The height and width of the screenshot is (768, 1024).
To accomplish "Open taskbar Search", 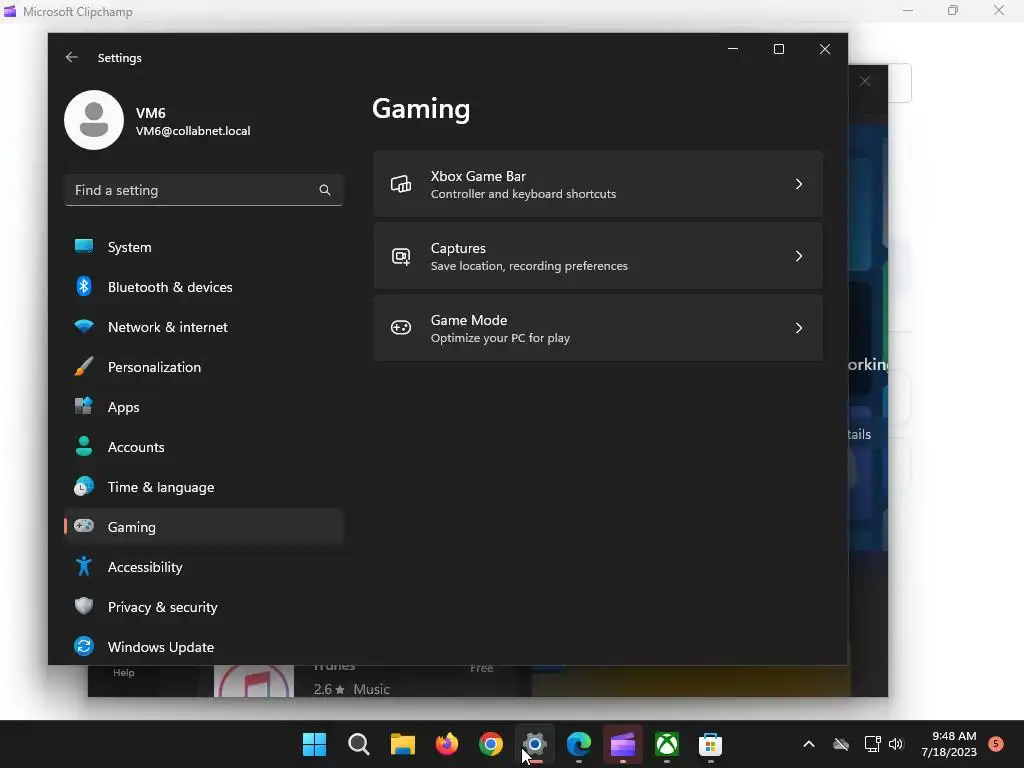I will click(359, 744).
